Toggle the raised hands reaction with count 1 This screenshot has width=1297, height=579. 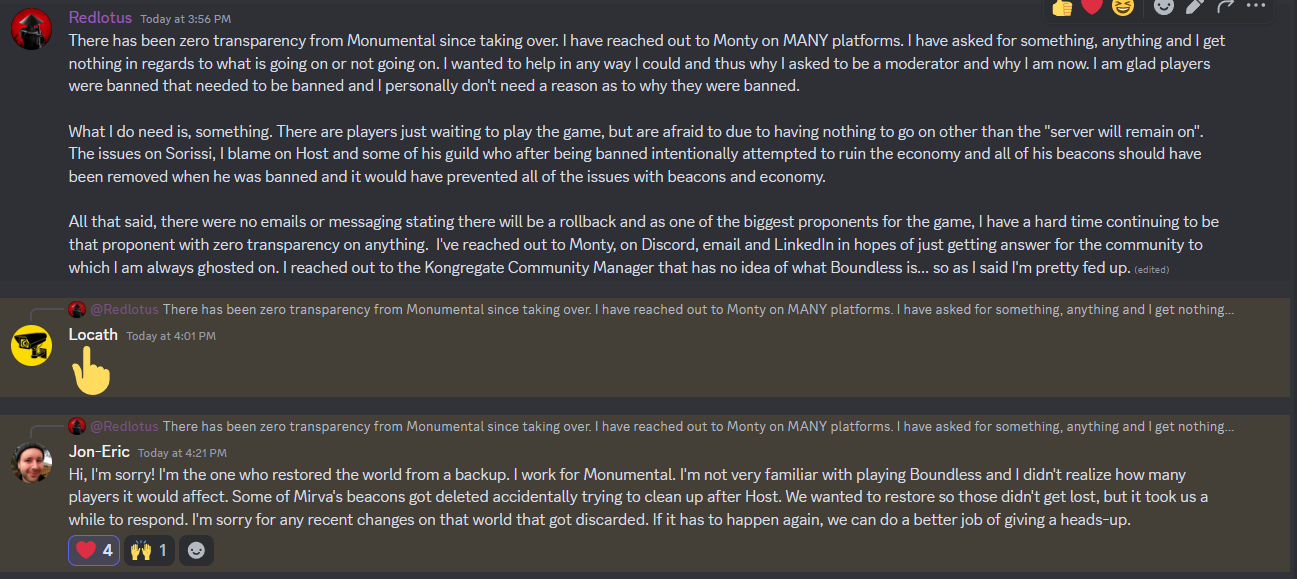(149, 550)
